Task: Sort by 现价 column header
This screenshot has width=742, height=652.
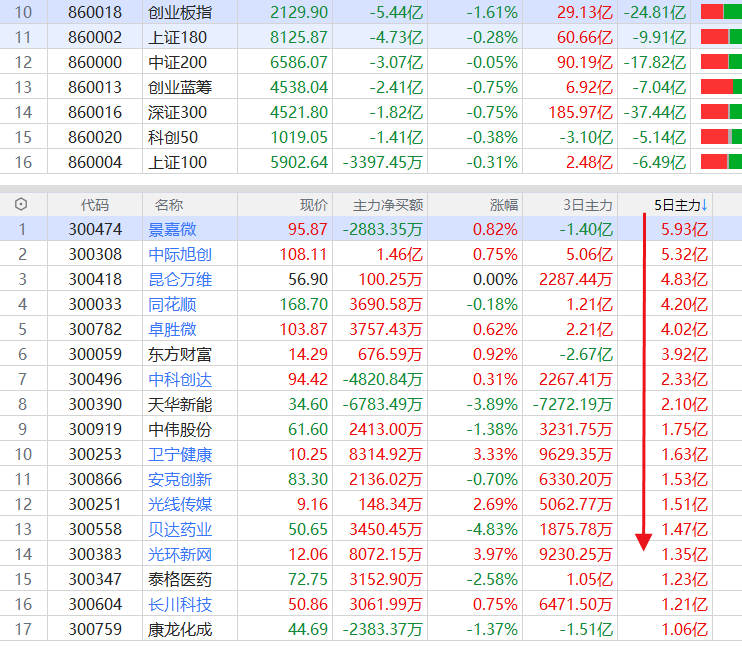Action: coord(314,205)
